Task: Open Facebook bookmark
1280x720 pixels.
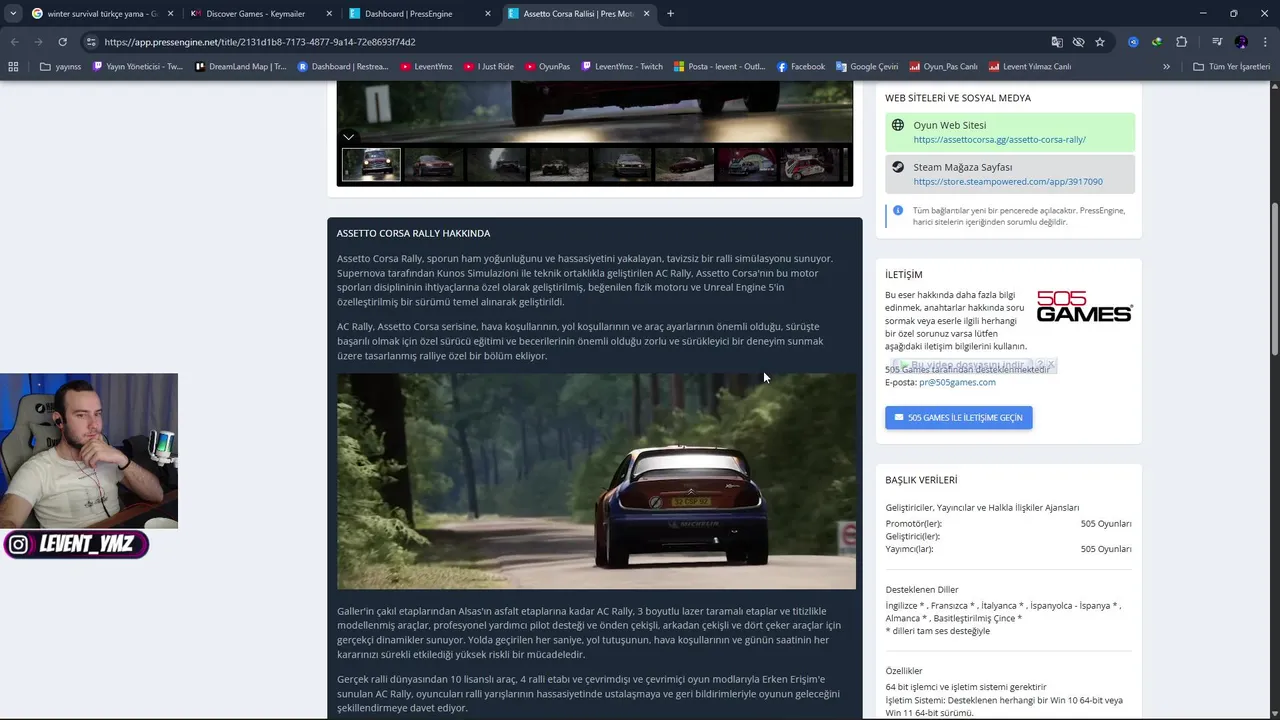Action: click(x=801, y=67)
